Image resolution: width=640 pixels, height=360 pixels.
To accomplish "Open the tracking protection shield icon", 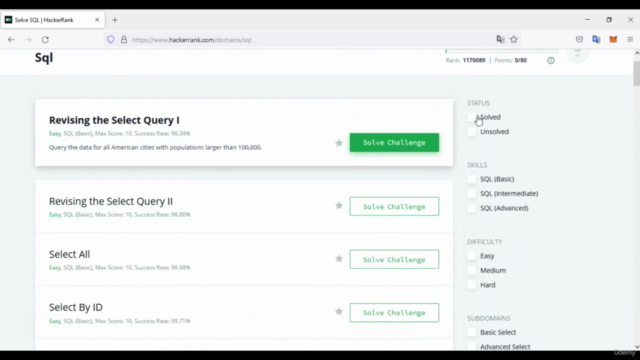I will point(111,40).
